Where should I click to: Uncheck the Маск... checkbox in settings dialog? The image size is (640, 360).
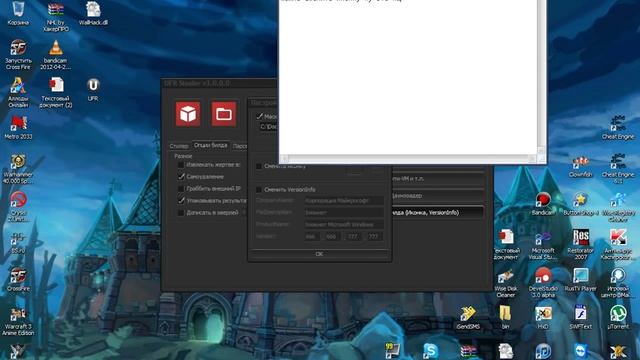point(259,116)
